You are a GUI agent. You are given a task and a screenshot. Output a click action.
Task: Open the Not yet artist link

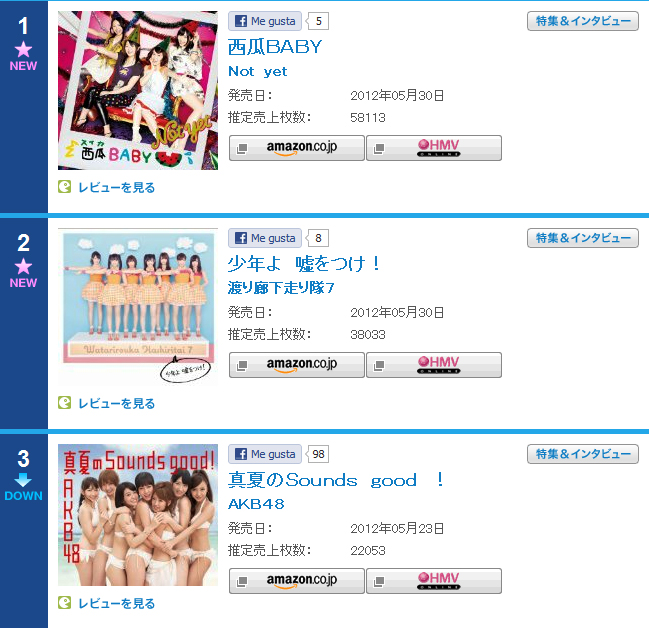coord(257,71)
